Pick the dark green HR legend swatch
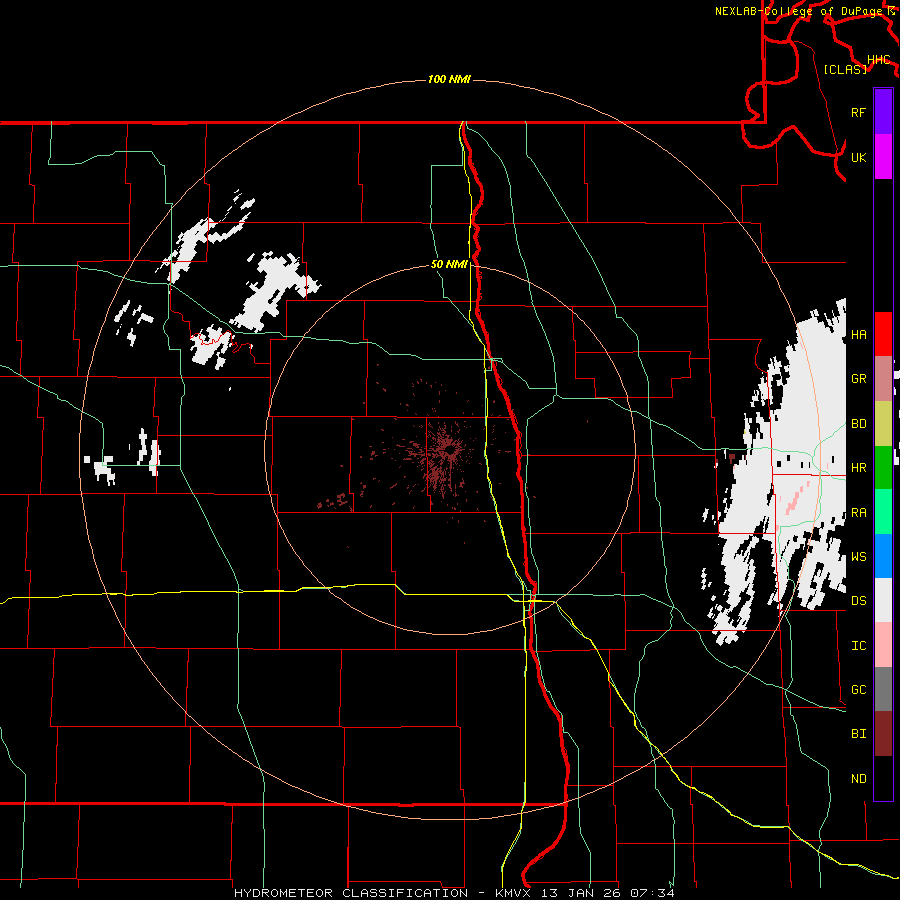 click(x=883, y=467)
